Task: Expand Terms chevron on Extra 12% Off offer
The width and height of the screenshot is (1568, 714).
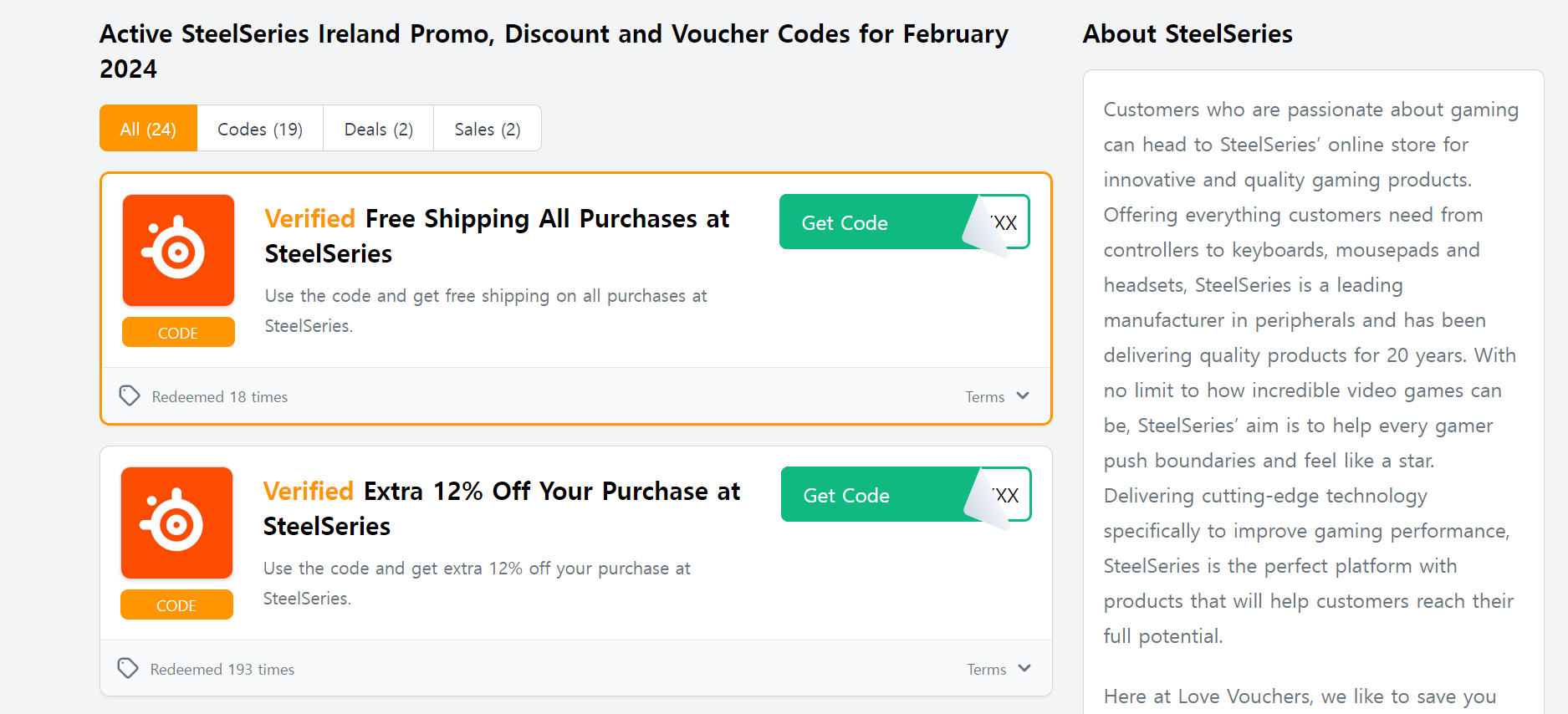Action: click(x=1024, y=669)
